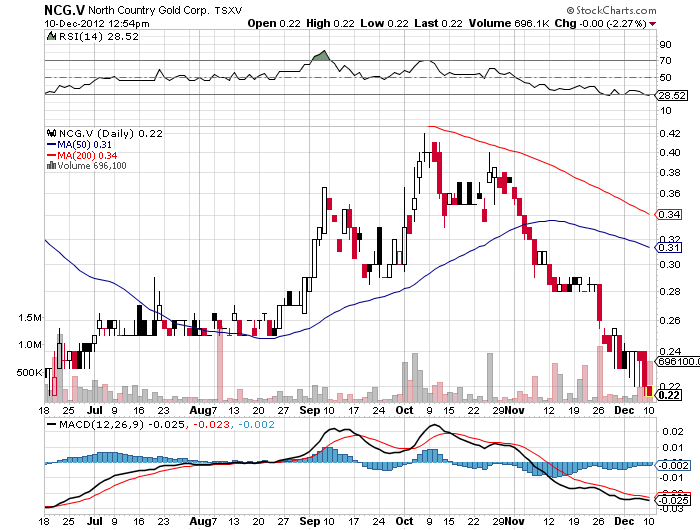Click the 0.42 price axis label

pos(670,133)
